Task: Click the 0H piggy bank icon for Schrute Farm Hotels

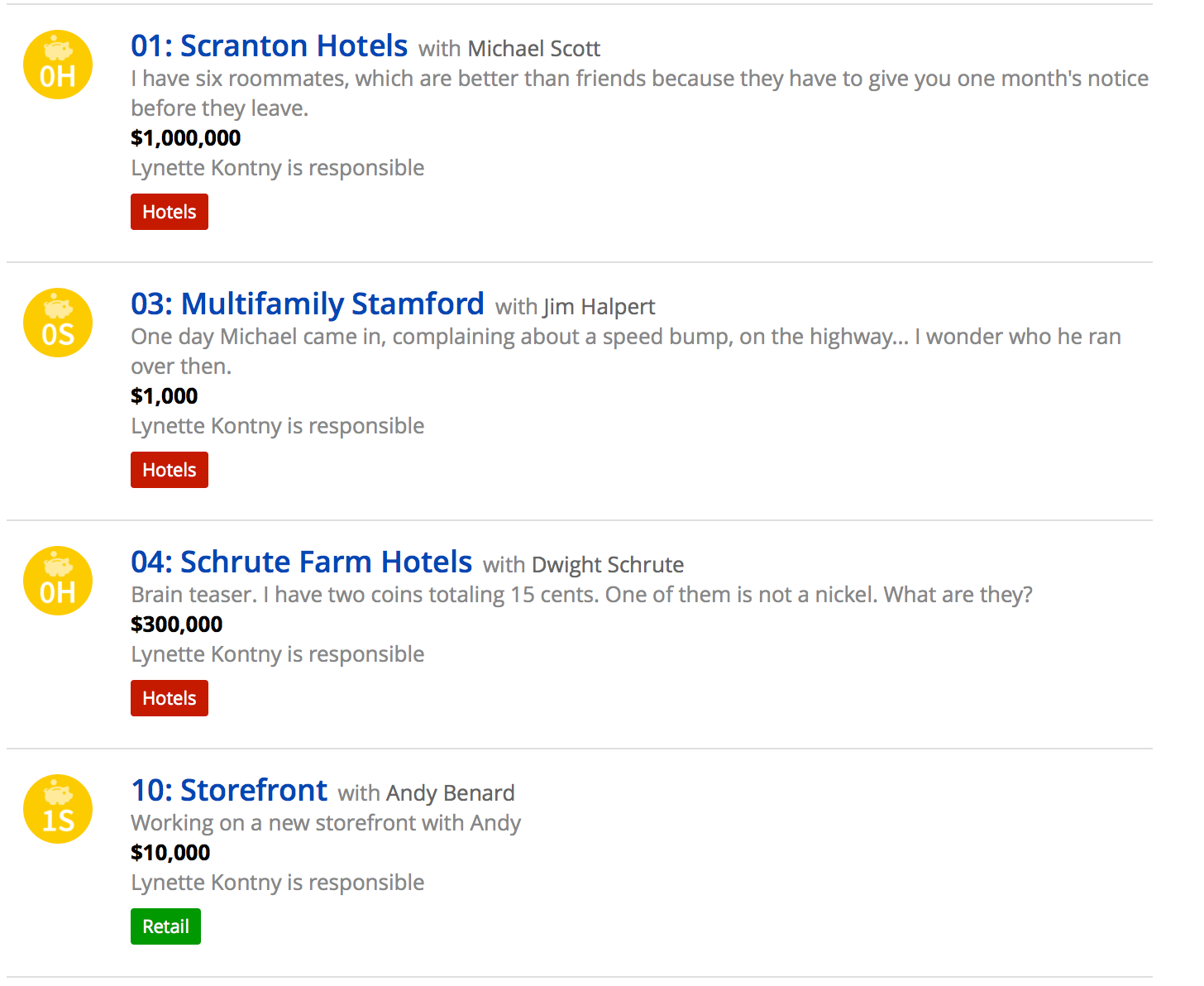Action: (x=58, y=581)
